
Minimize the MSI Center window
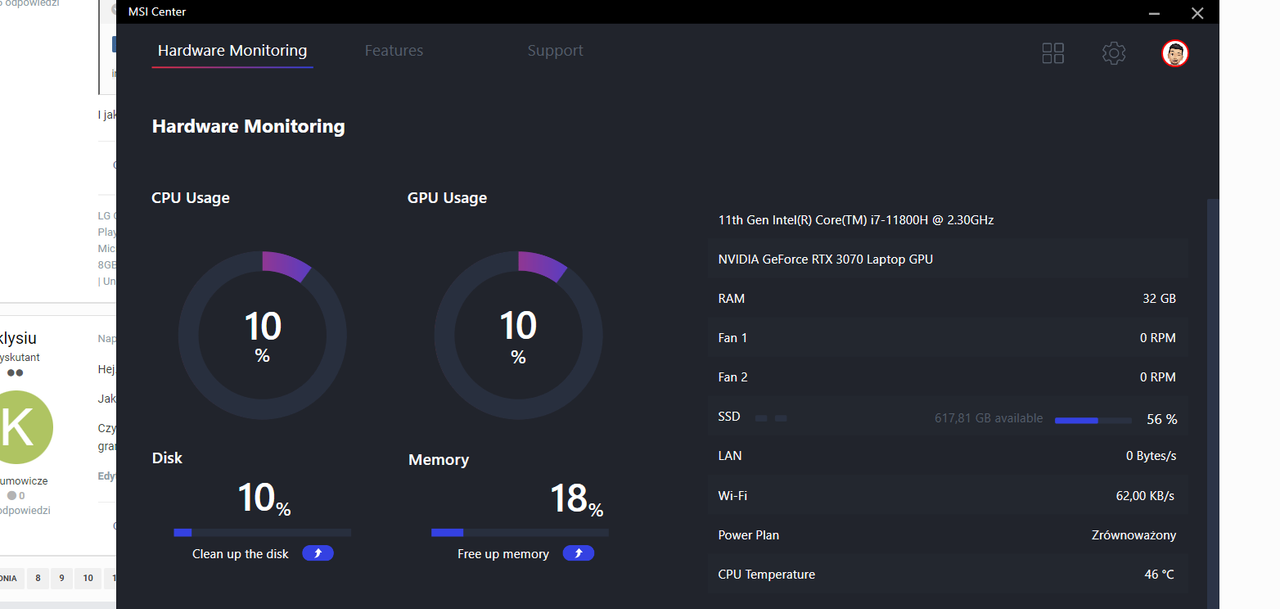click(1156, 13)
